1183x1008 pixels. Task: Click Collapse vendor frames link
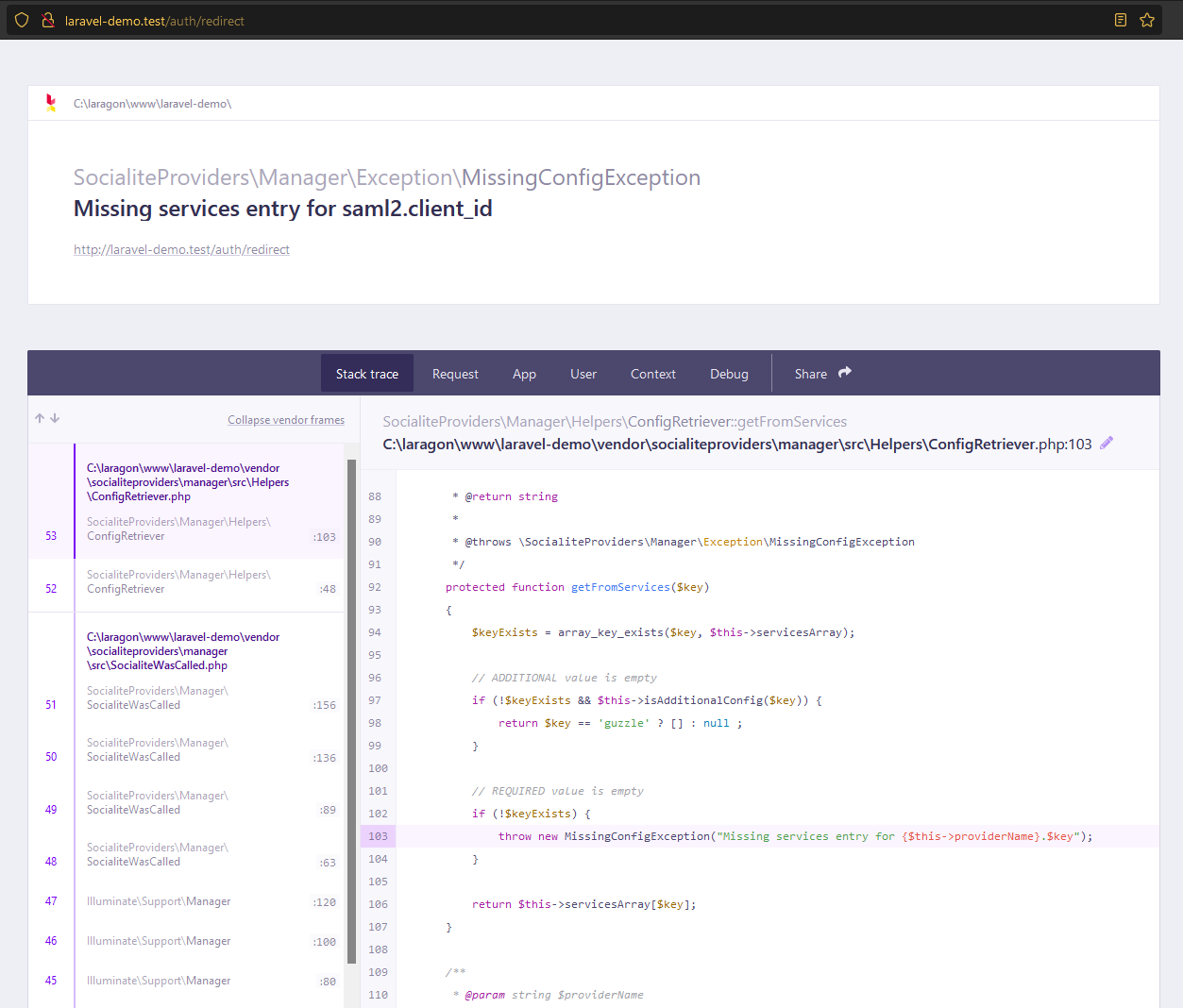pos(286,420)
